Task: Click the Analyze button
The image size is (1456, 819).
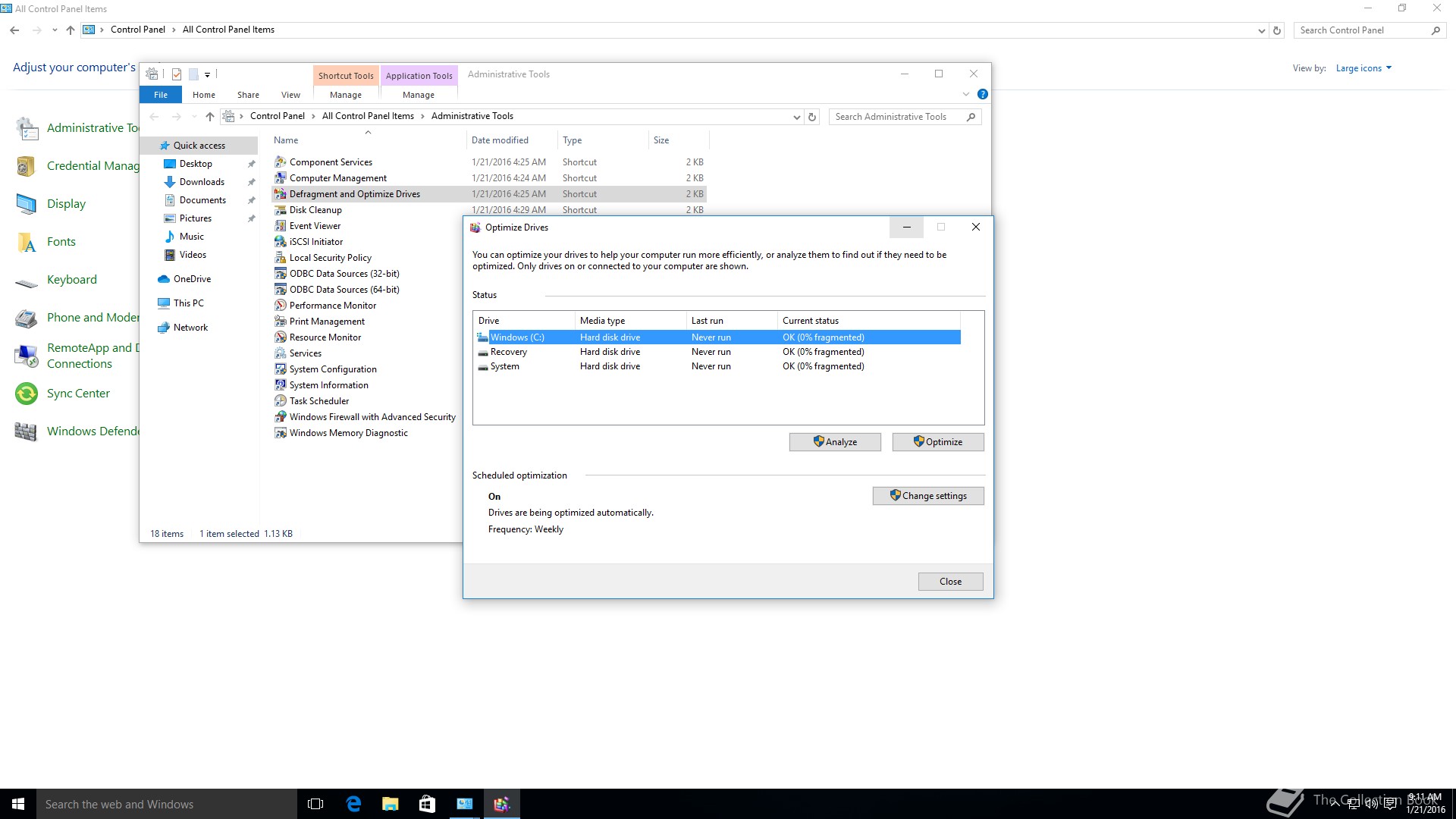Action: (835, 442)
